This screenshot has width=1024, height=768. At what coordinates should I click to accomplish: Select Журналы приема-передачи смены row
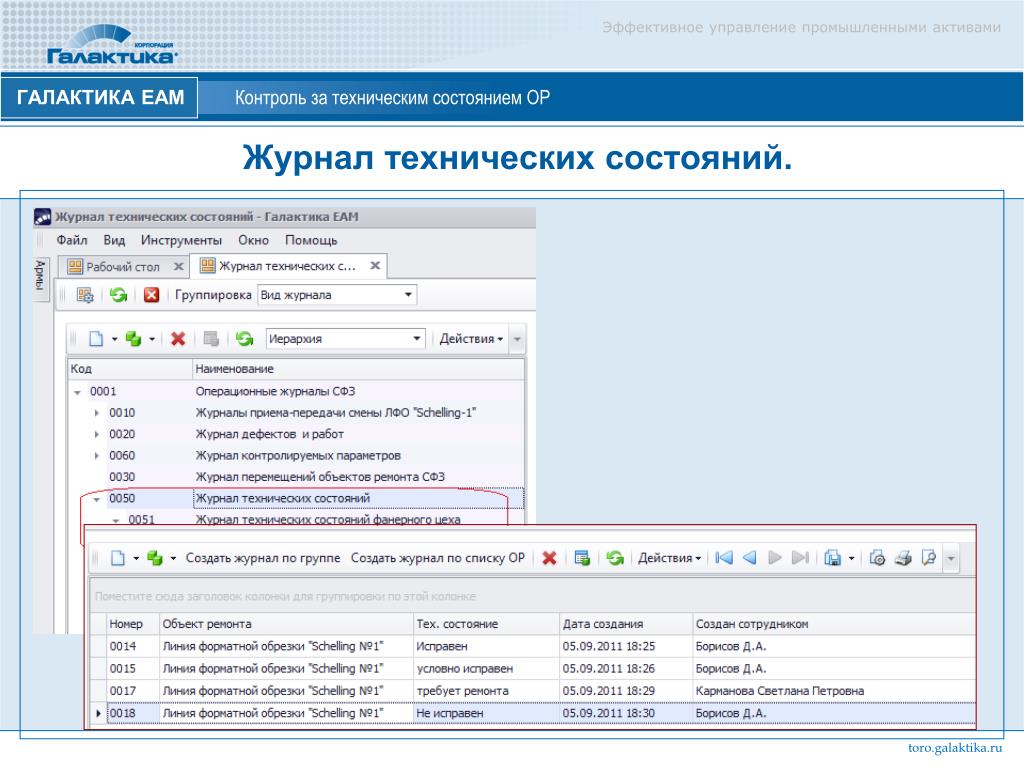point(296,413)
